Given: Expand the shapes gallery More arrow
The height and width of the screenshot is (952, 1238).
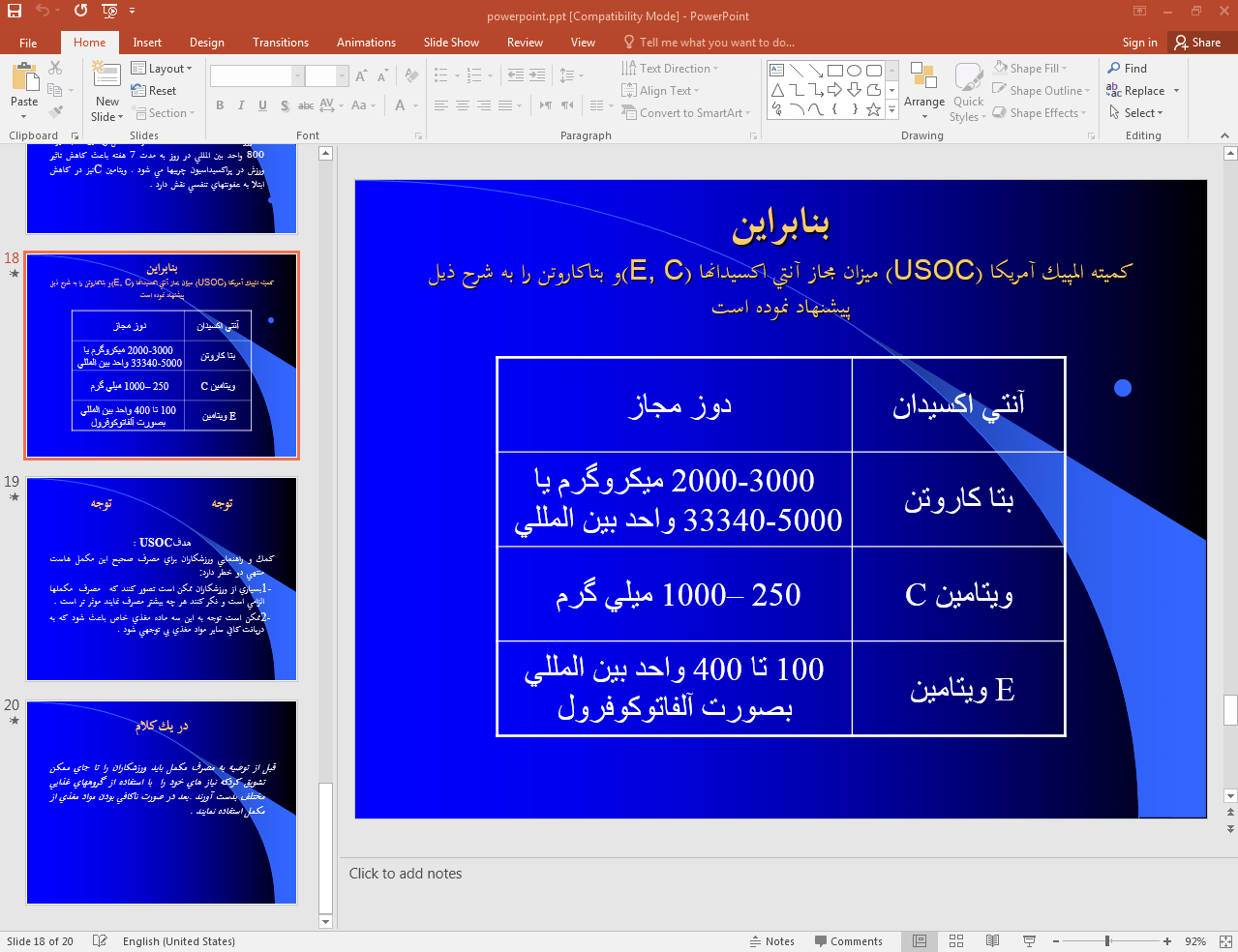Looking at the screenshot, I should click(891, 111).
